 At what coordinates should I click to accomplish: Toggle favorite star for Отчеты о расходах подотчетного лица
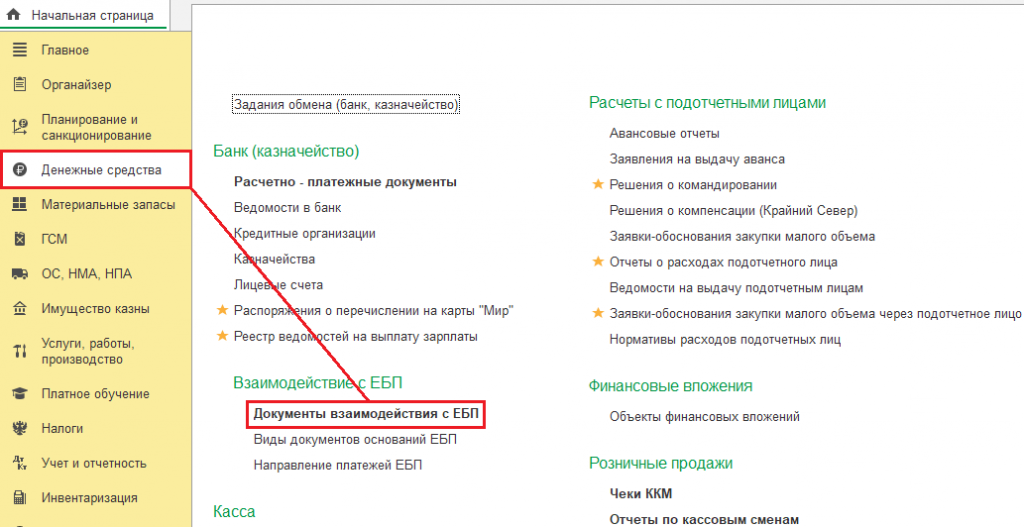598,261
